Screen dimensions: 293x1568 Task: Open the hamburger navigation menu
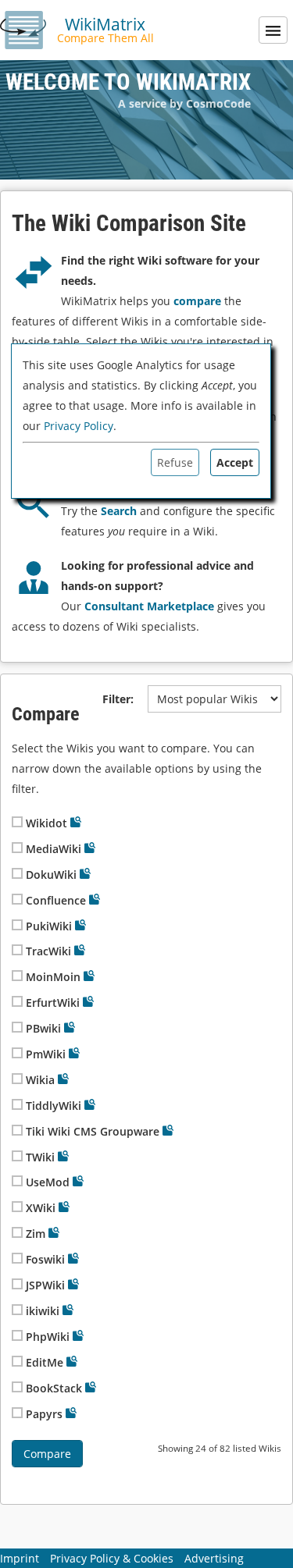273,30
